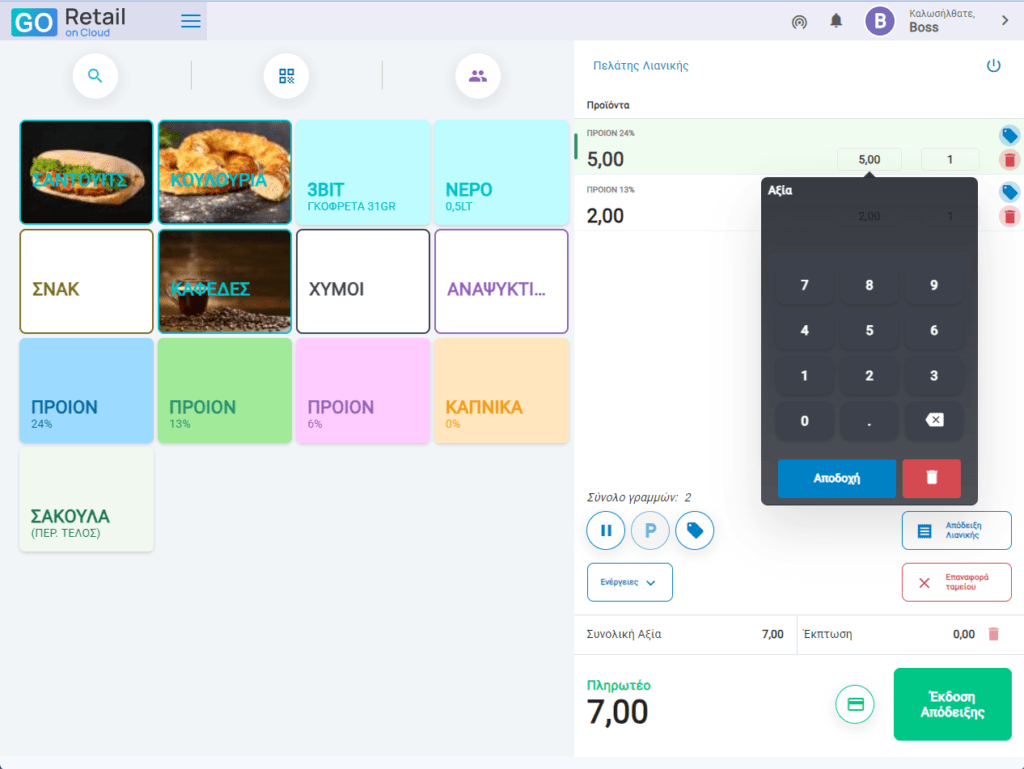Delete the ΠΡΟΙΟΝ 13% line
Viewport: 1024px width, 769px height.
(1010, 216)
